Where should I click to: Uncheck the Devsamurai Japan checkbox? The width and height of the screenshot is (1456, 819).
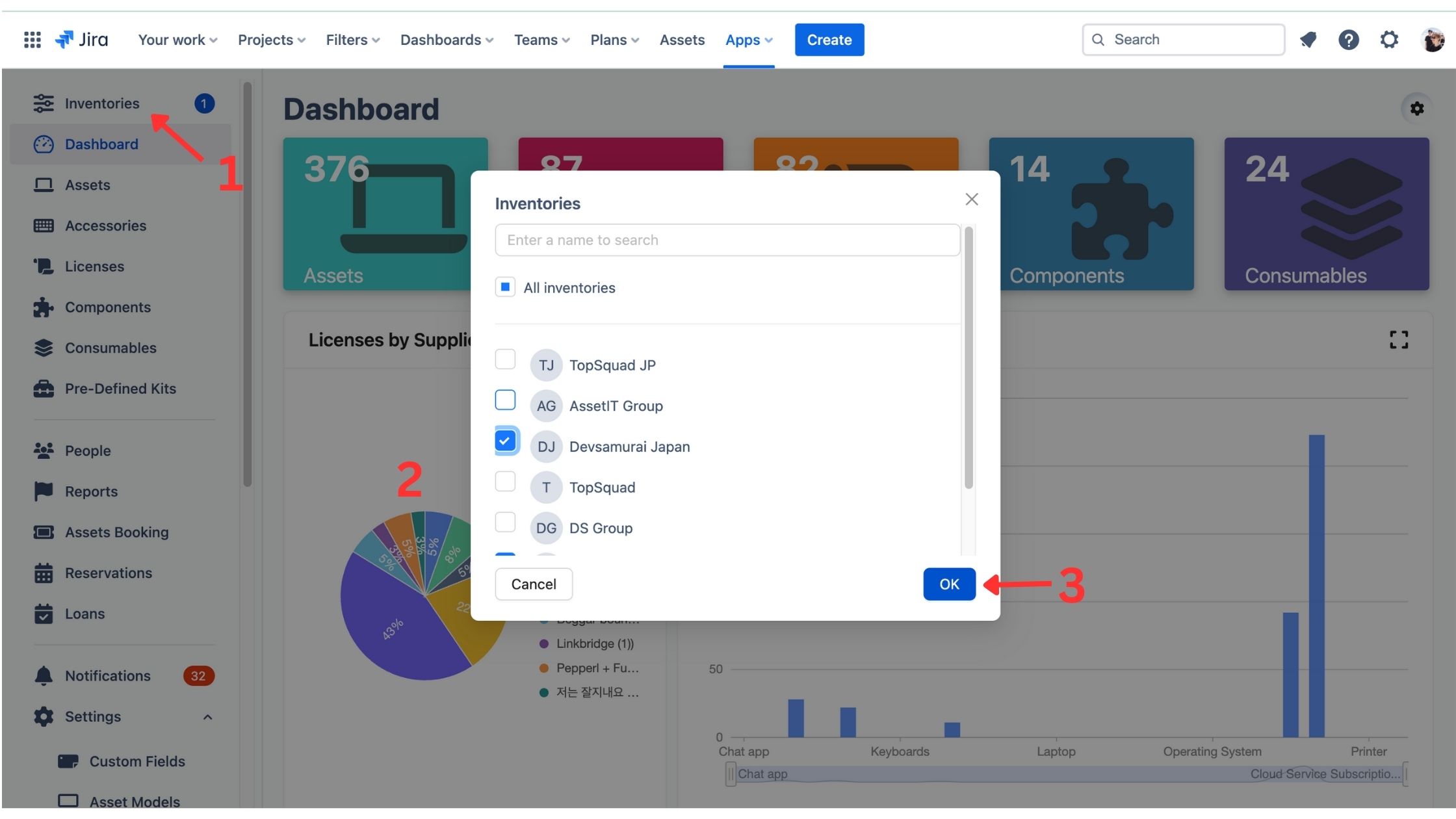(x=505, y=441)
